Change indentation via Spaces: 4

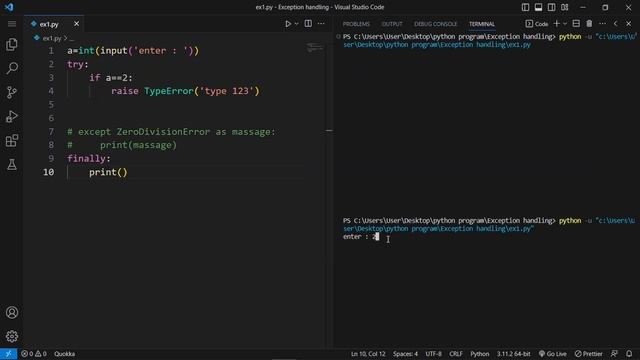(405, 354)
